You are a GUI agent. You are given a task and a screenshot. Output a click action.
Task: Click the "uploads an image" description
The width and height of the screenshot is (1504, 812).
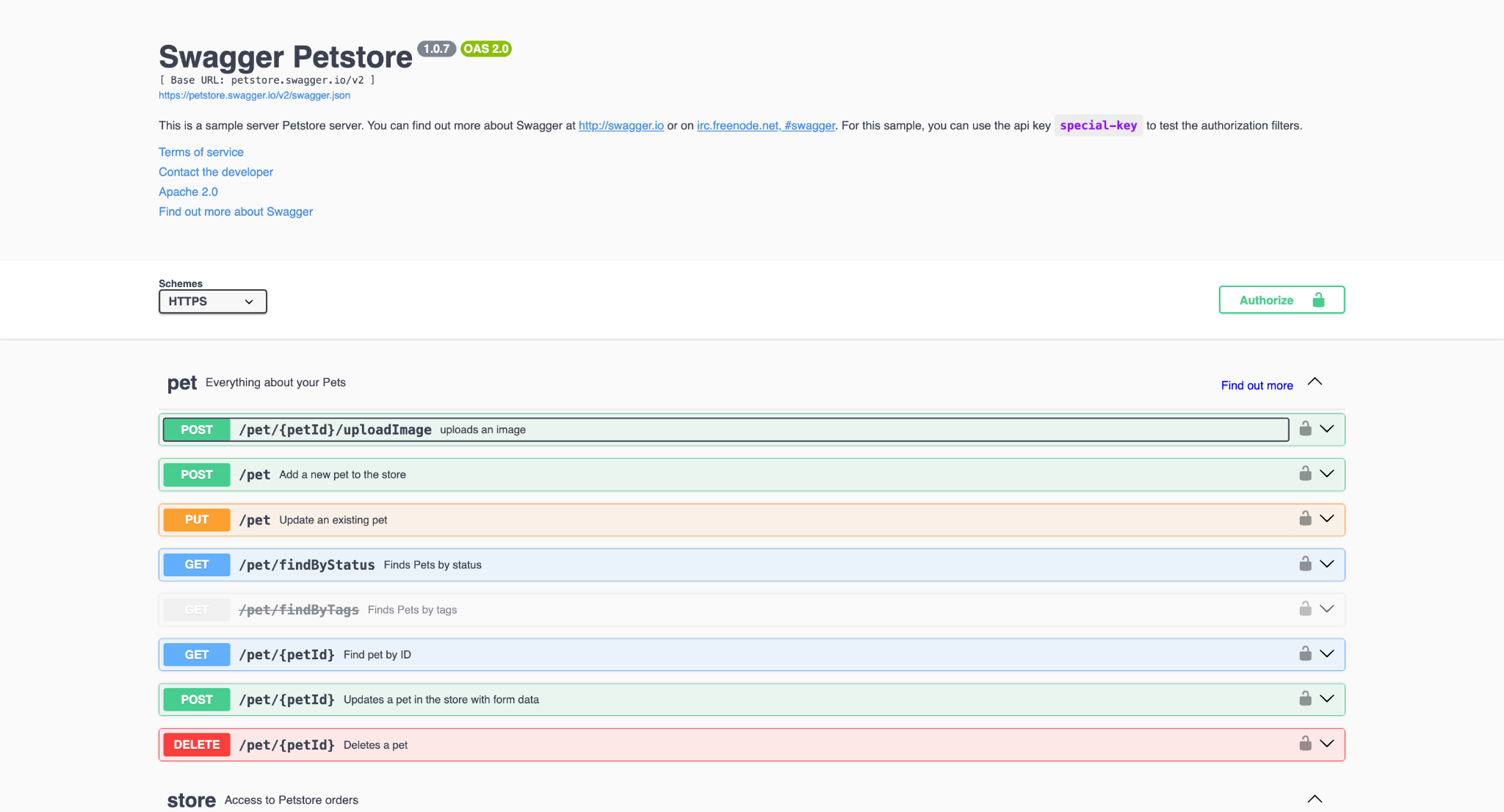[x=483, y=429]
